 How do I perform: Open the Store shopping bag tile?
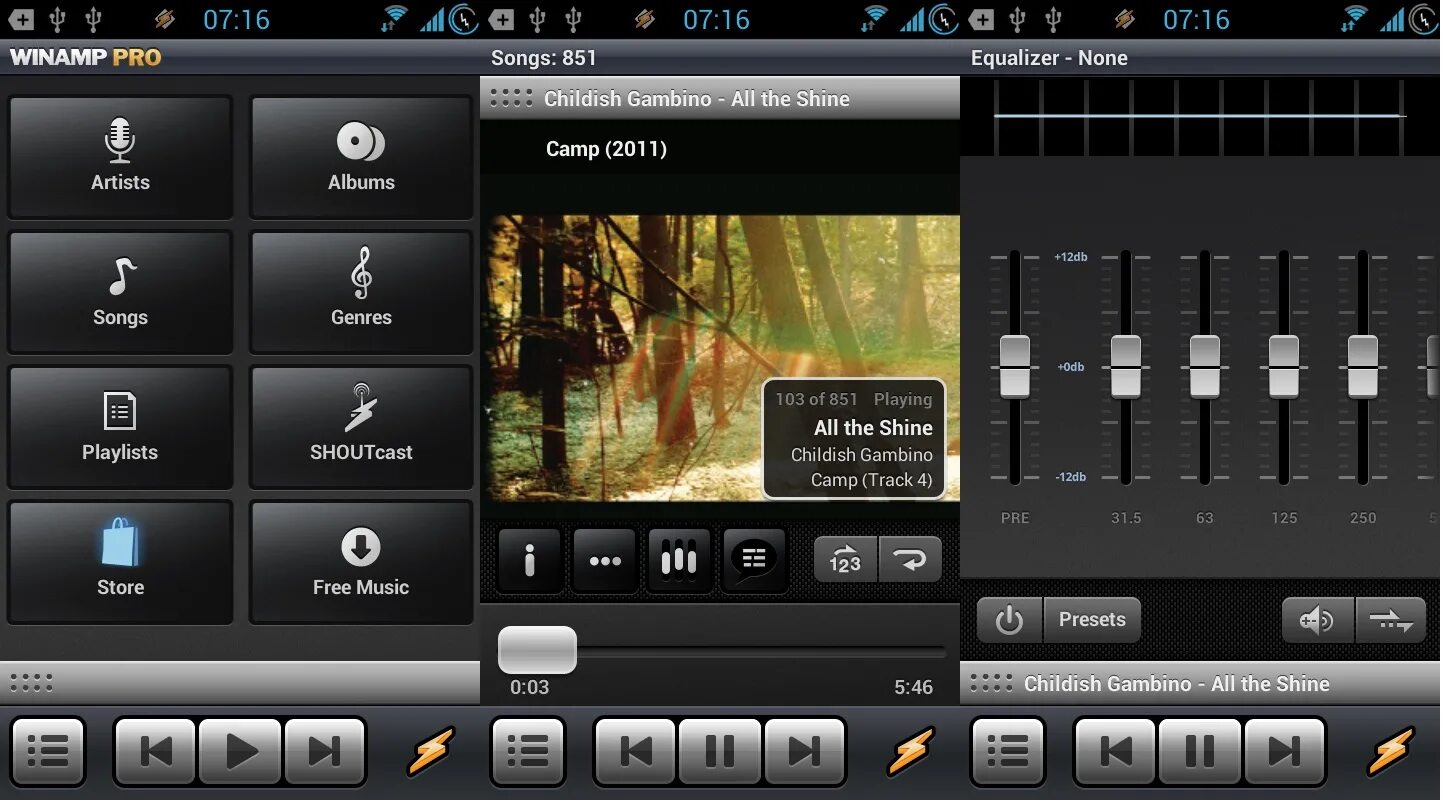pos(120,562)
